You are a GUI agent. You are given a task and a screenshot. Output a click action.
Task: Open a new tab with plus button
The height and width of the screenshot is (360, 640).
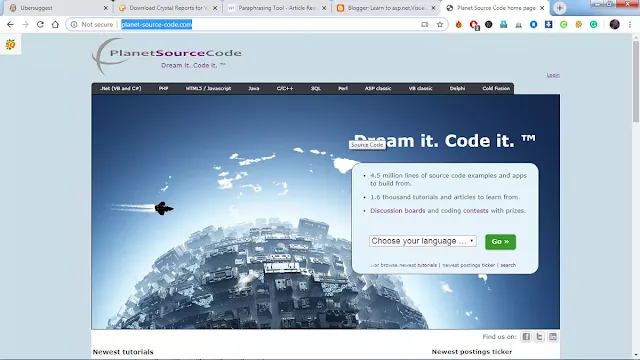pyautogui.click(x=560, y=8)
